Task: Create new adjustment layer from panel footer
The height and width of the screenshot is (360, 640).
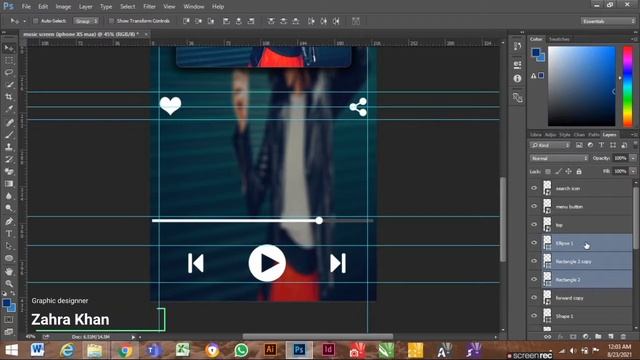Action: click(x=586, y=337)
